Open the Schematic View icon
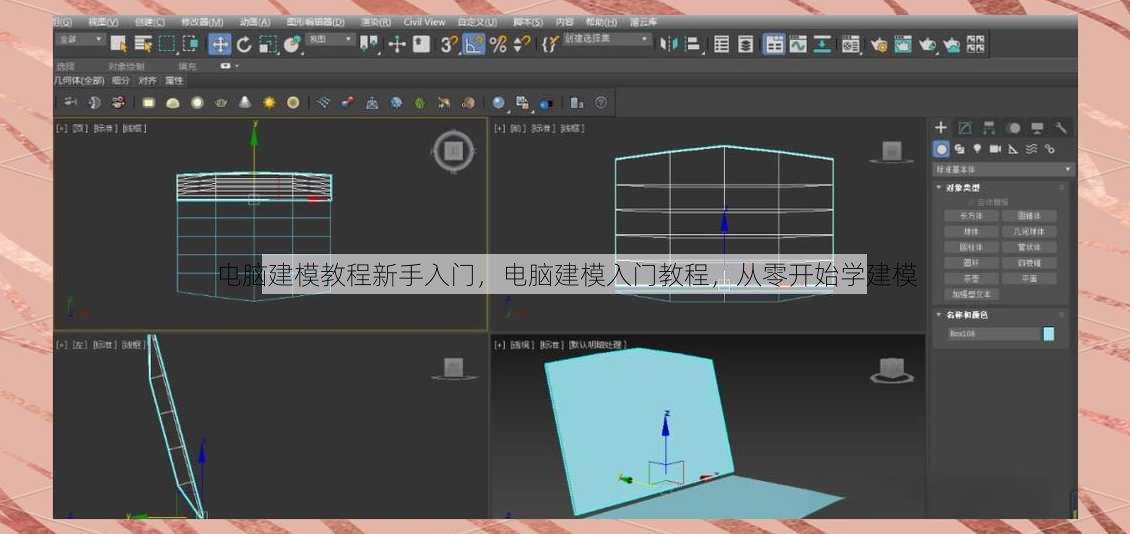The width and height of the screenshot is (1130, 534). (x=822, y=45)
